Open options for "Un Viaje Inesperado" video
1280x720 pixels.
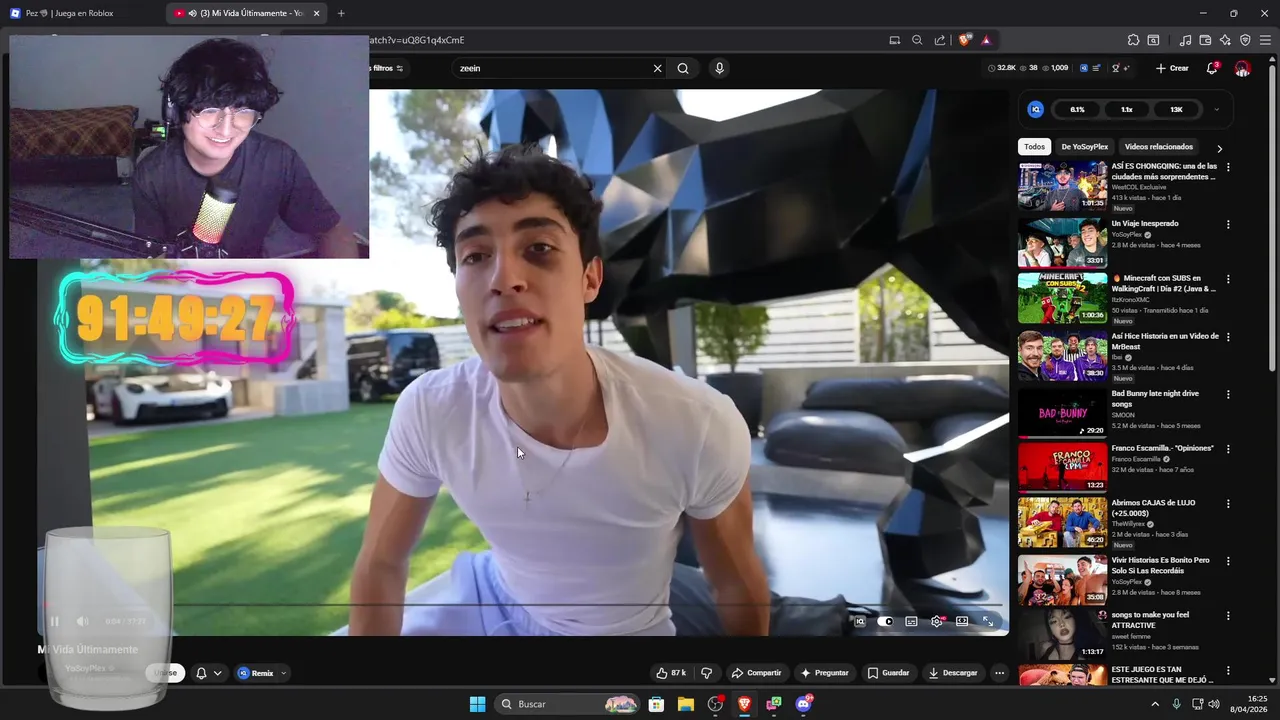1228,225
